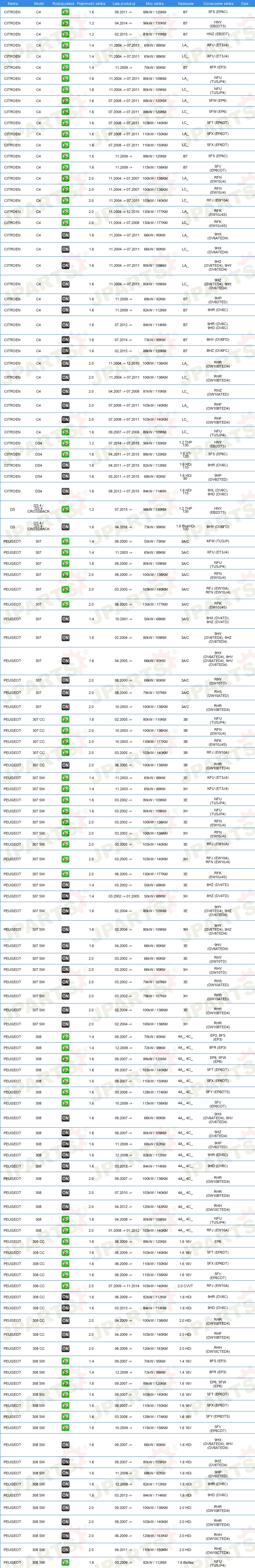The height and width of the screenshot is (1568, 255).
Task: Click diesel ON icon in C4 BHZ (DV6FC) row
Action: [x=65, y=351]
